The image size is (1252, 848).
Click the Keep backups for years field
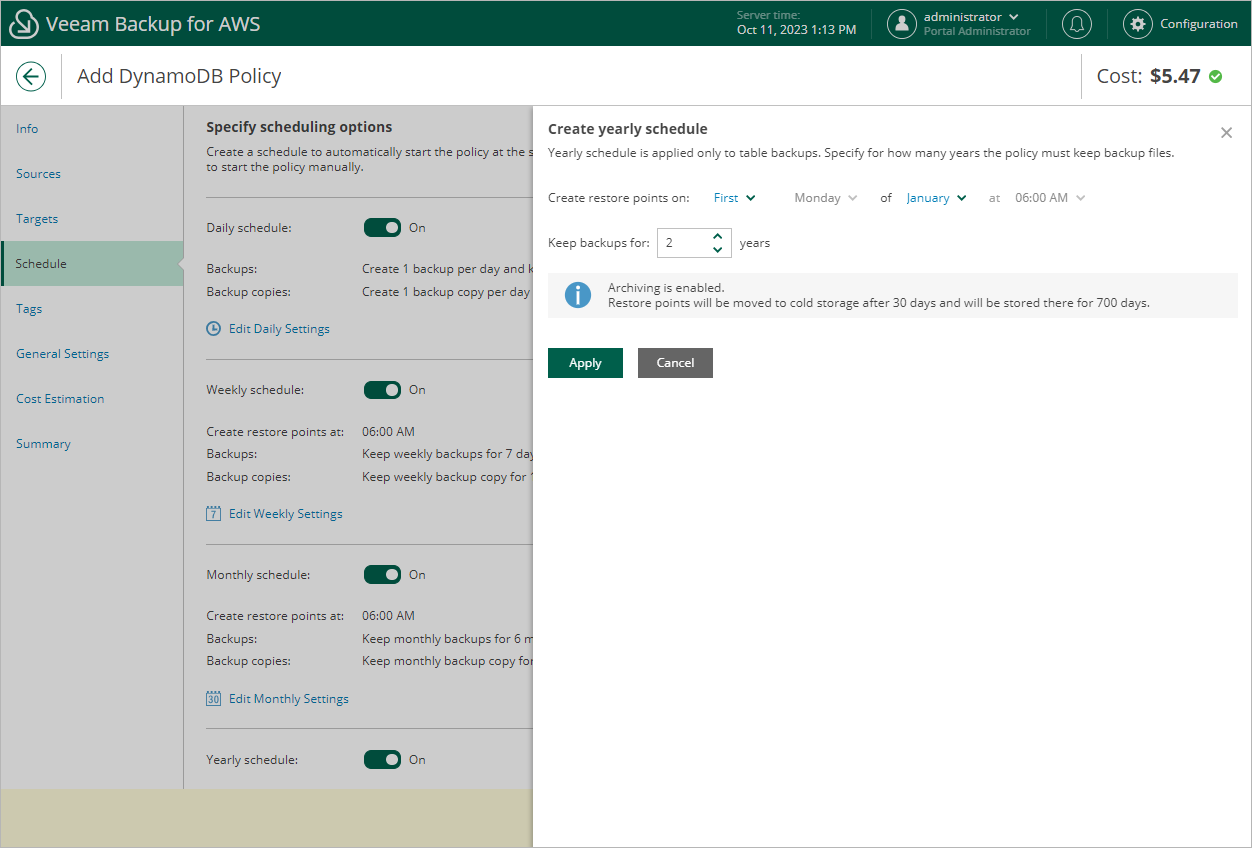[694, 243]
